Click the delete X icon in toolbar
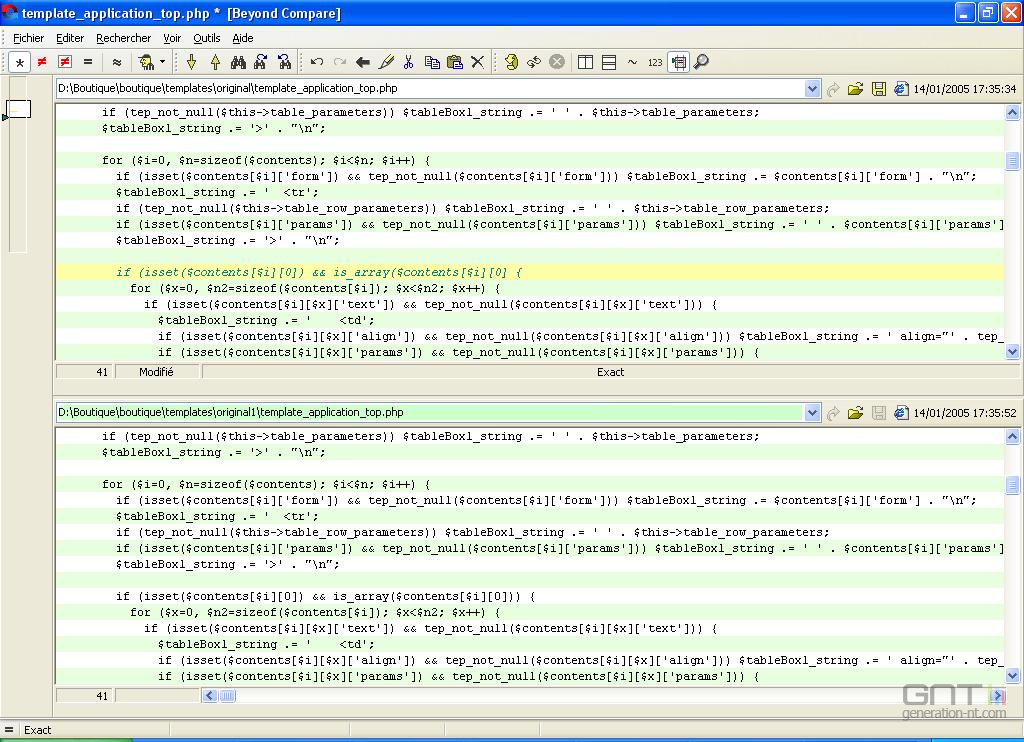This screenshot has height=742, width=1024. [x=477, y=62]
